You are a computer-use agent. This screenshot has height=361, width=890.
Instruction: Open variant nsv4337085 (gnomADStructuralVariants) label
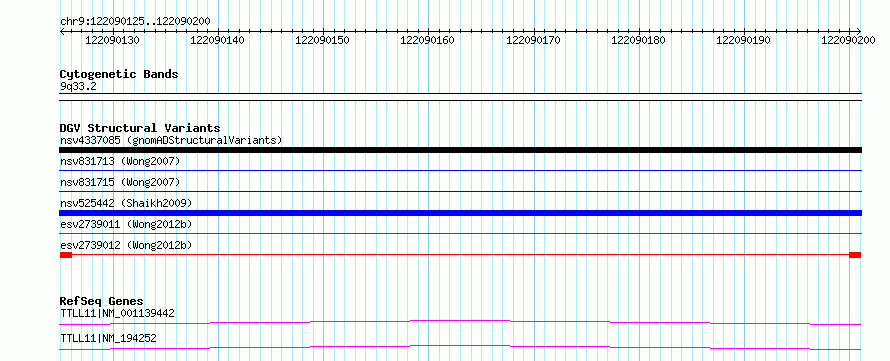171,140
